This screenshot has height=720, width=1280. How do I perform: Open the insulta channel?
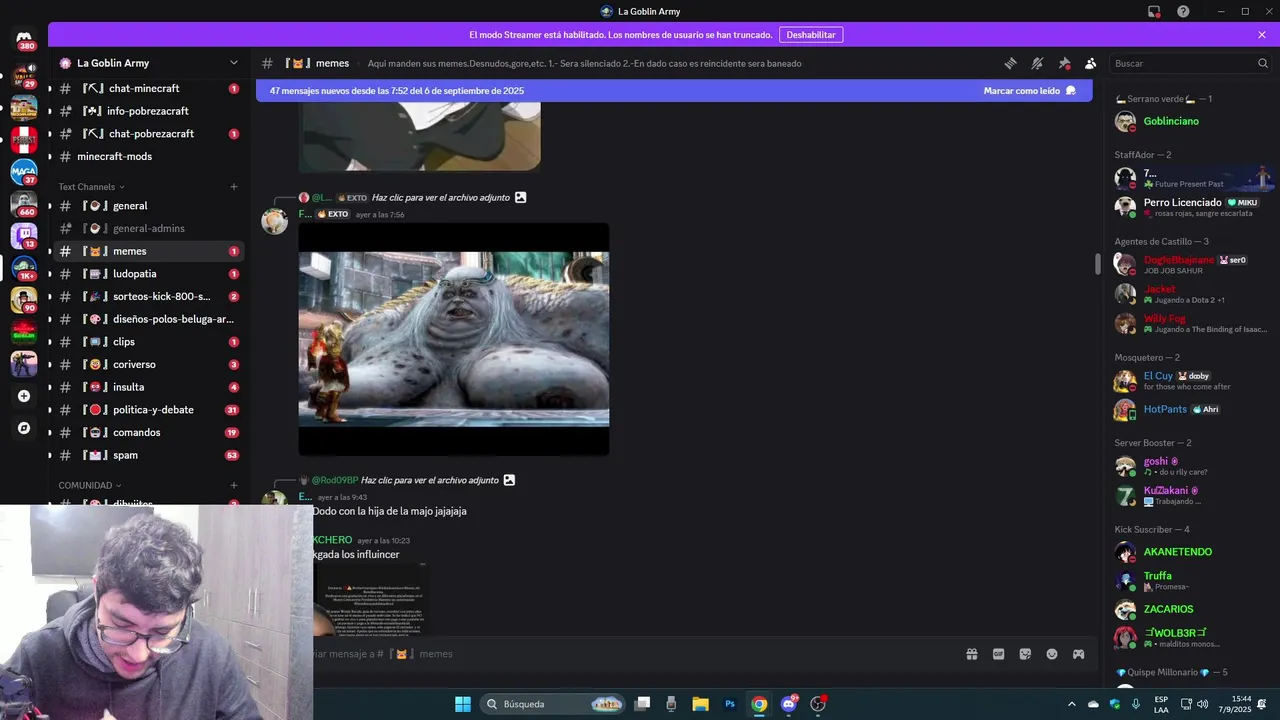pyautogui.click(x=148, y=387)
